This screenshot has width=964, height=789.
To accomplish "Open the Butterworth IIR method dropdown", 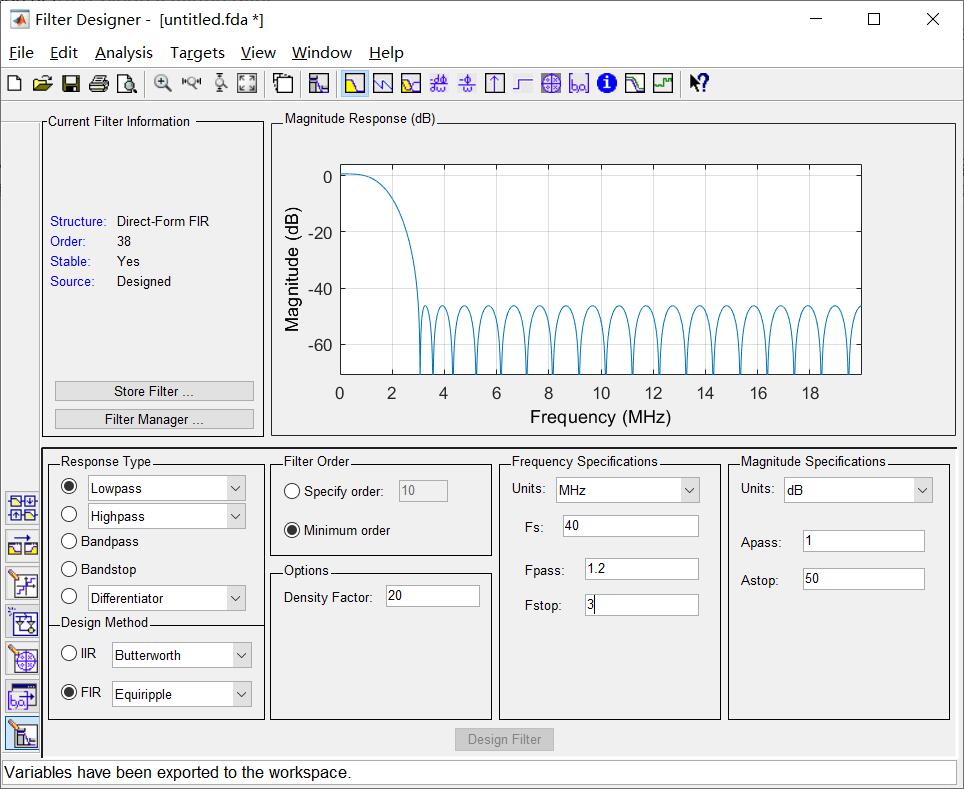I will click(242, 656).
